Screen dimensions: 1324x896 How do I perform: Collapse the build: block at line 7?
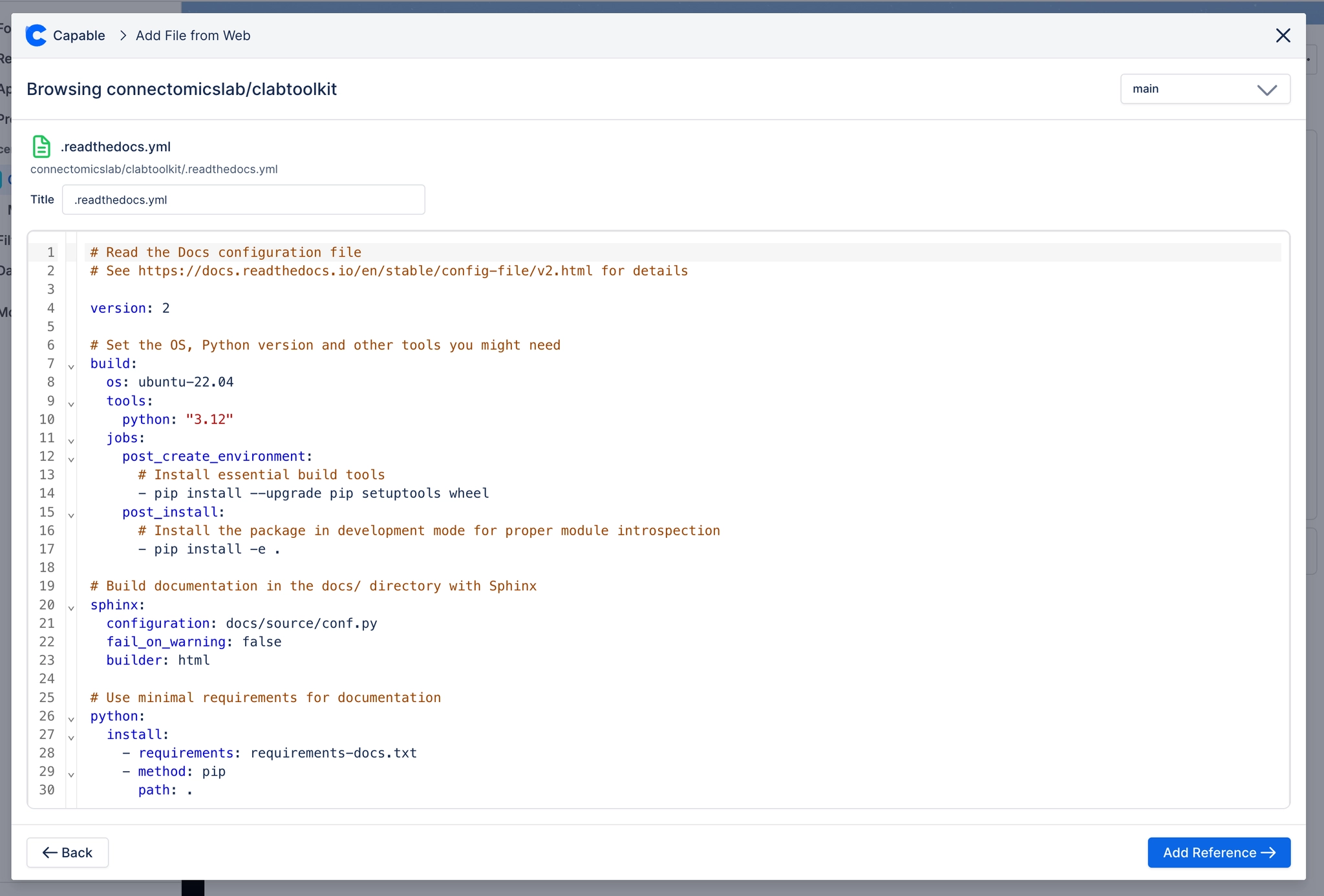tap(71, 367)
